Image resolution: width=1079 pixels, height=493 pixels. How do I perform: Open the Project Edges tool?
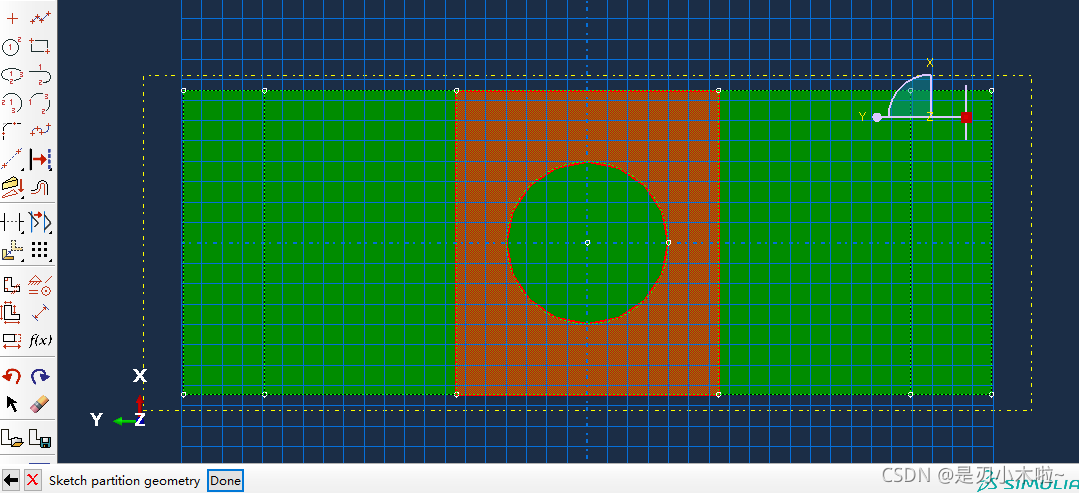(x=12, y=187)
